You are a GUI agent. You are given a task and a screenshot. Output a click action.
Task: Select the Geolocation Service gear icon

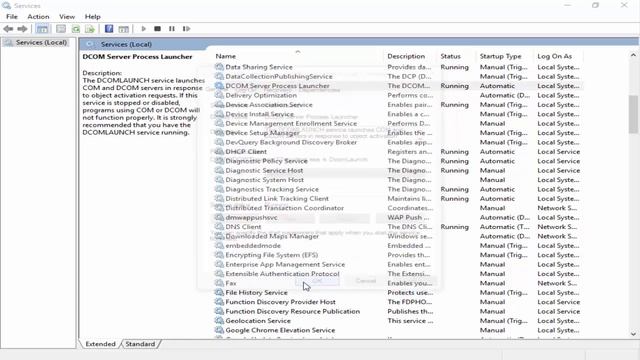click(x=219, y=321)
